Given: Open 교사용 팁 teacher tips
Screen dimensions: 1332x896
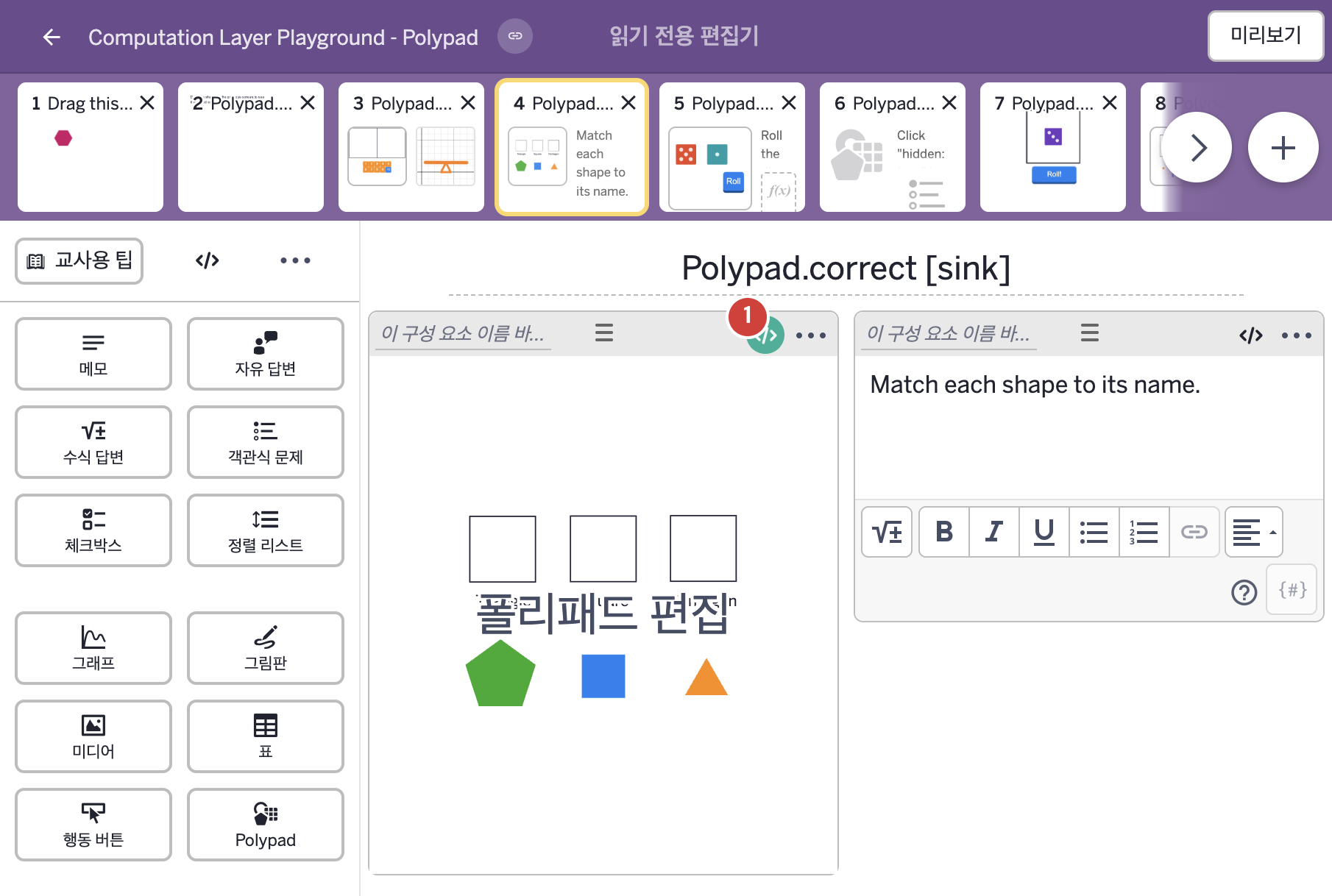Looking at the screenshot, I should coord(79,260).
